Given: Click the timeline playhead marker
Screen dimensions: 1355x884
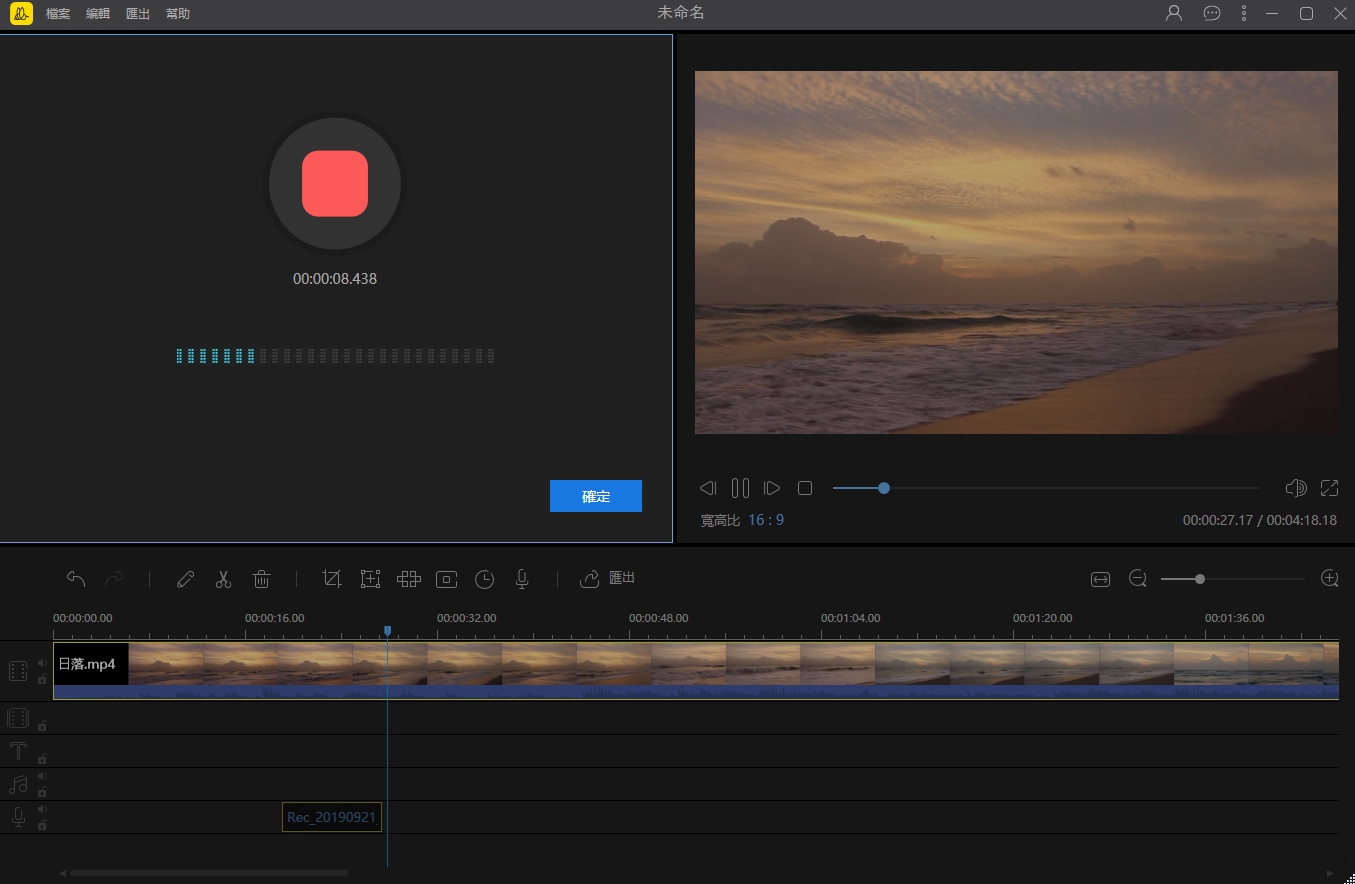Looking at the screenshot, I should [x=387, y=631].
